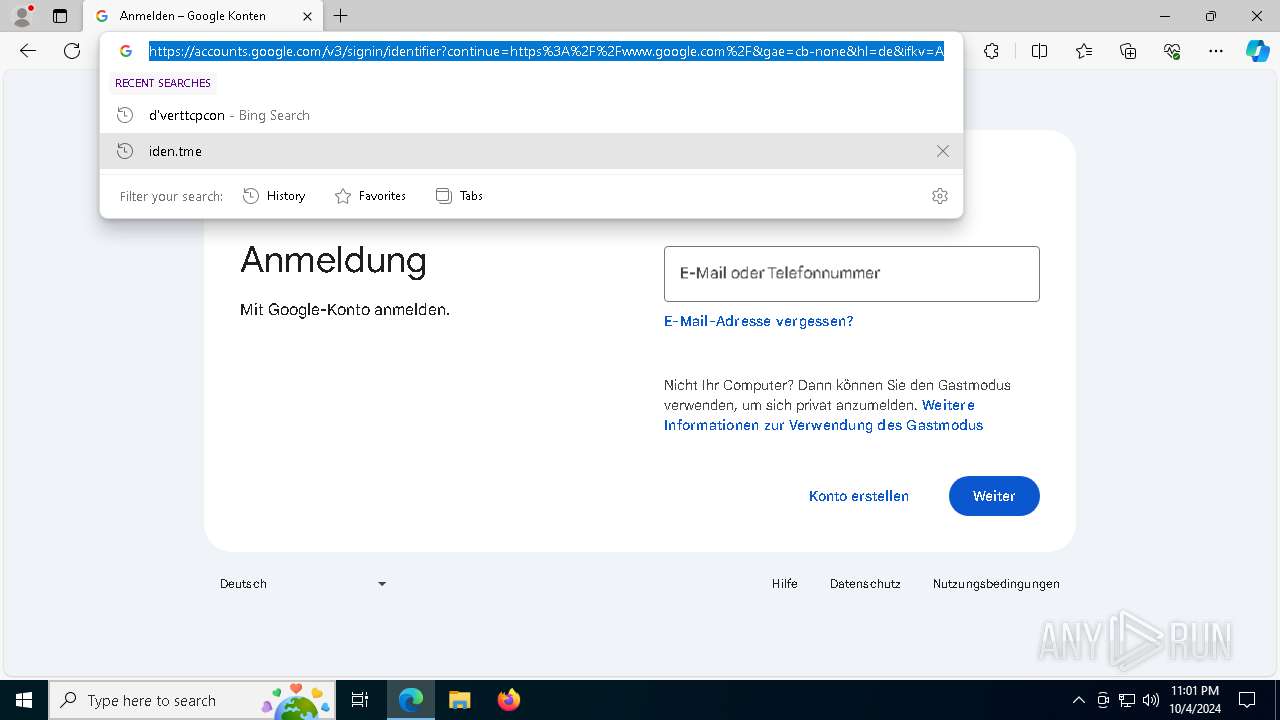Show hidden system tray icons
The height and width of the screenshot is (720, 1280).
coord(1078,700)
